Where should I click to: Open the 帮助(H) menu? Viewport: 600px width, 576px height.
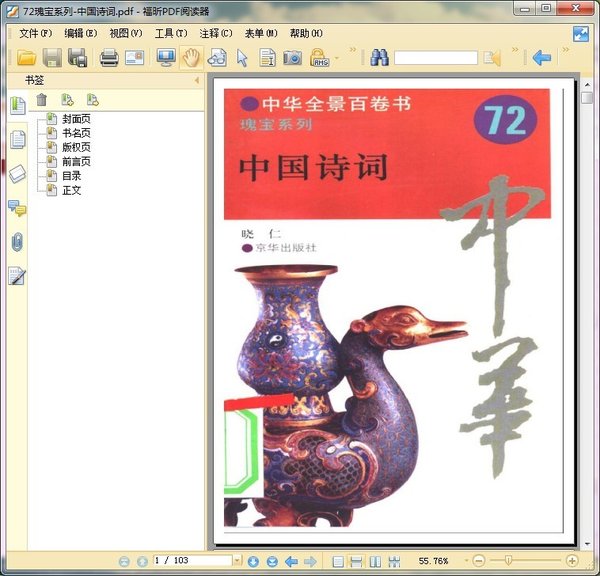click(x=306, y=34)
